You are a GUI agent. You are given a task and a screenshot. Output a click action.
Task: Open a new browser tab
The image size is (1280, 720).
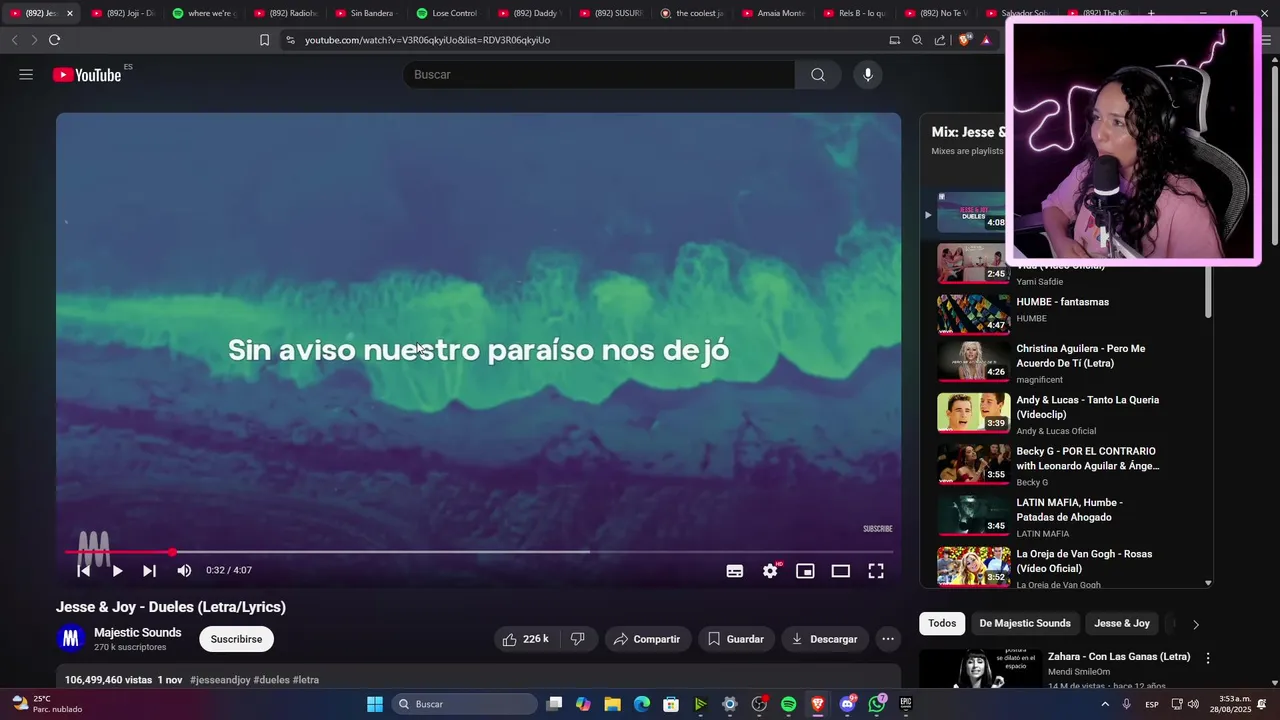coord(1151,13)
